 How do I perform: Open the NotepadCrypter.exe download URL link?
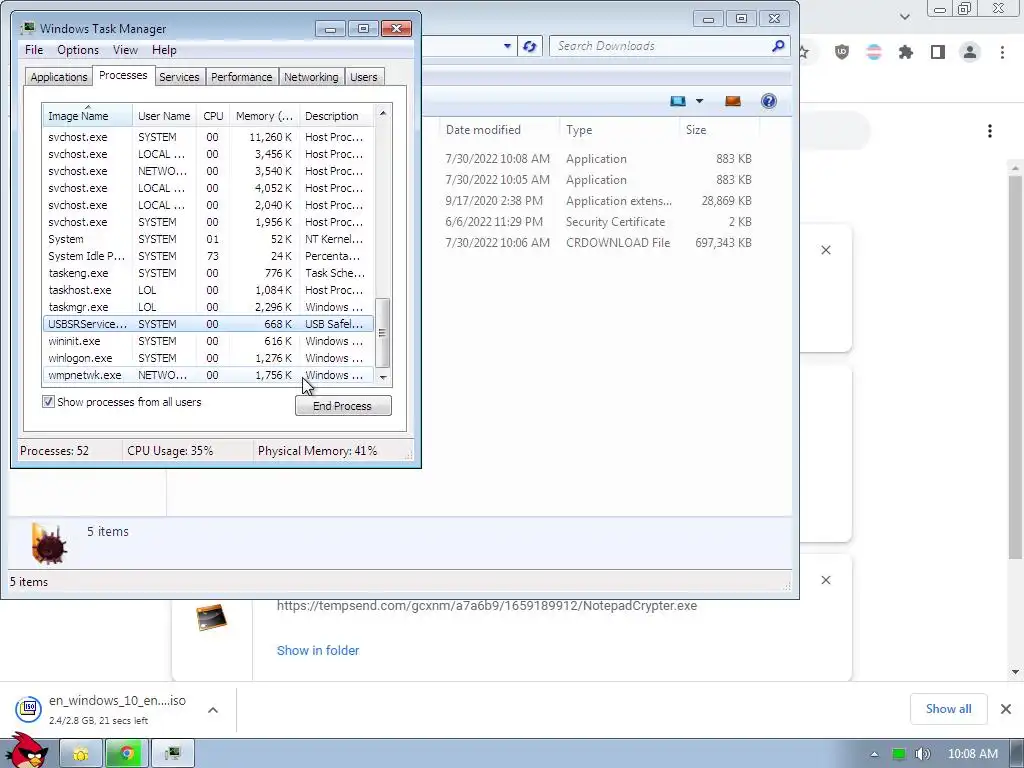coord(487,605)
